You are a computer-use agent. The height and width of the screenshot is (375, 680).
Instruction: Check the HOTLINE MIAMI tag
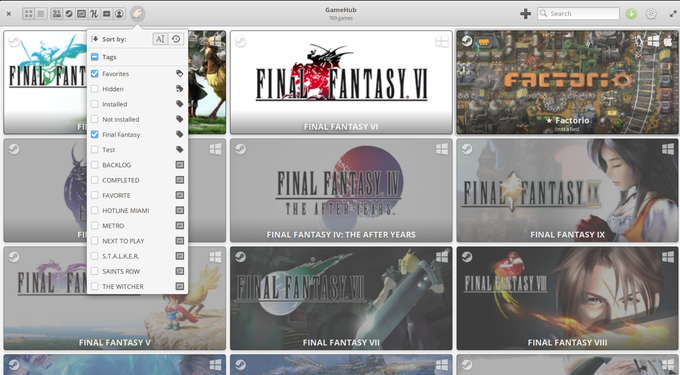(x=95, y=210)
